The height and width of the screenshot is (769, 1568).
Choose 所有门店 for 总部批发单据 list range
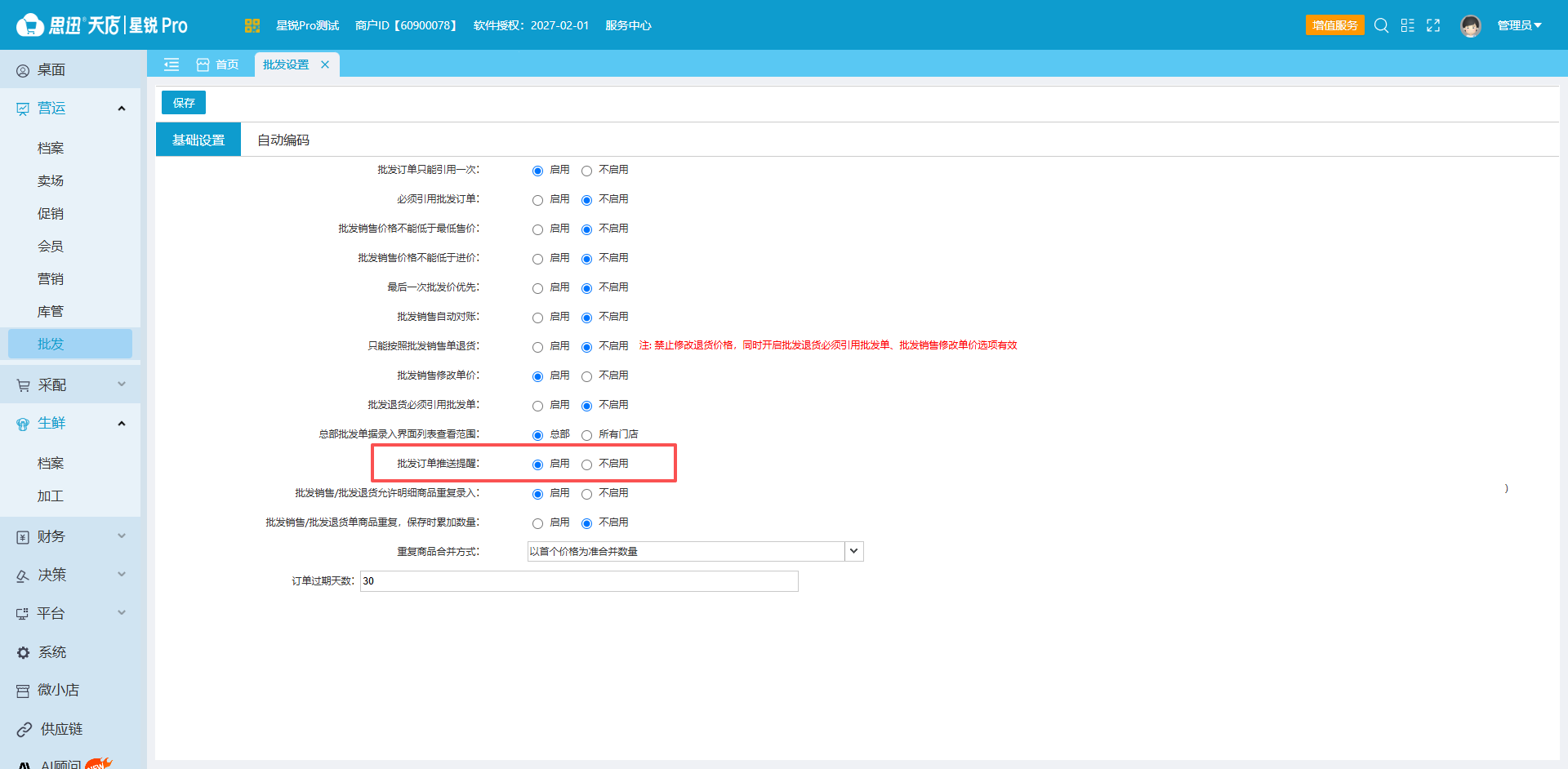[x=586, y=435]
